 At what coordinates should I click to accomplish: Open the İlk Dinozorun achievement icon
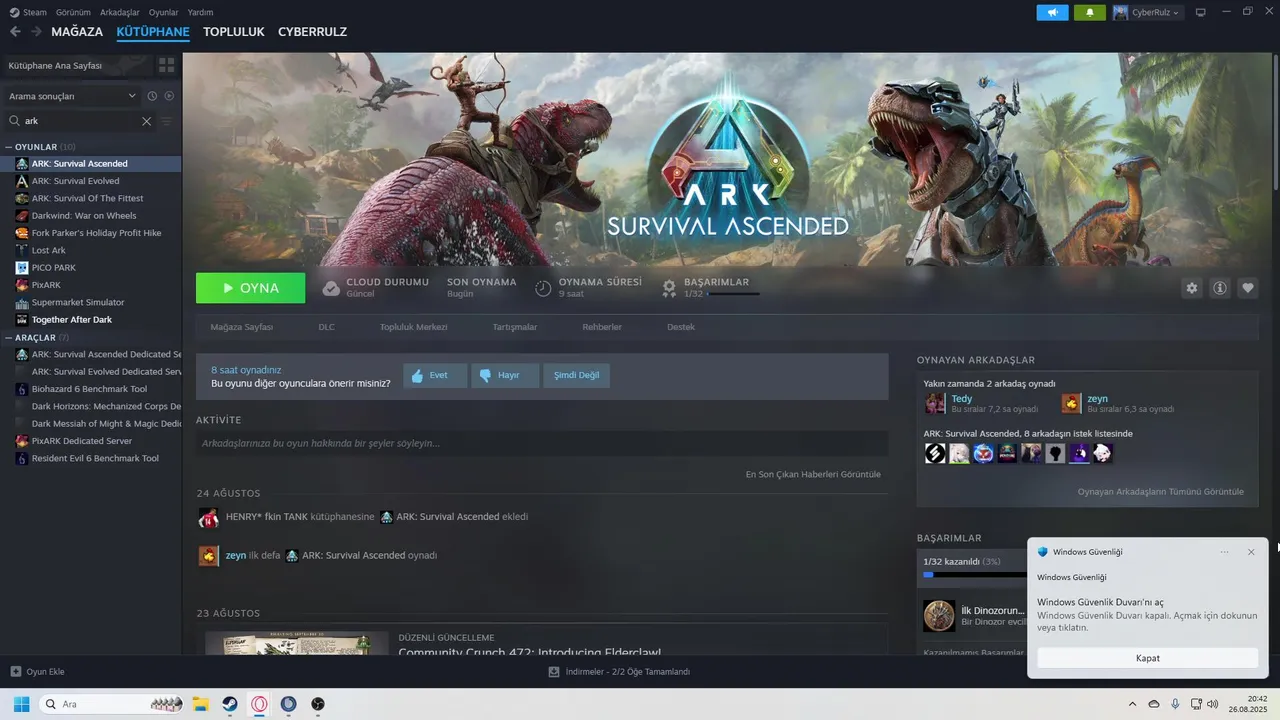938,615
